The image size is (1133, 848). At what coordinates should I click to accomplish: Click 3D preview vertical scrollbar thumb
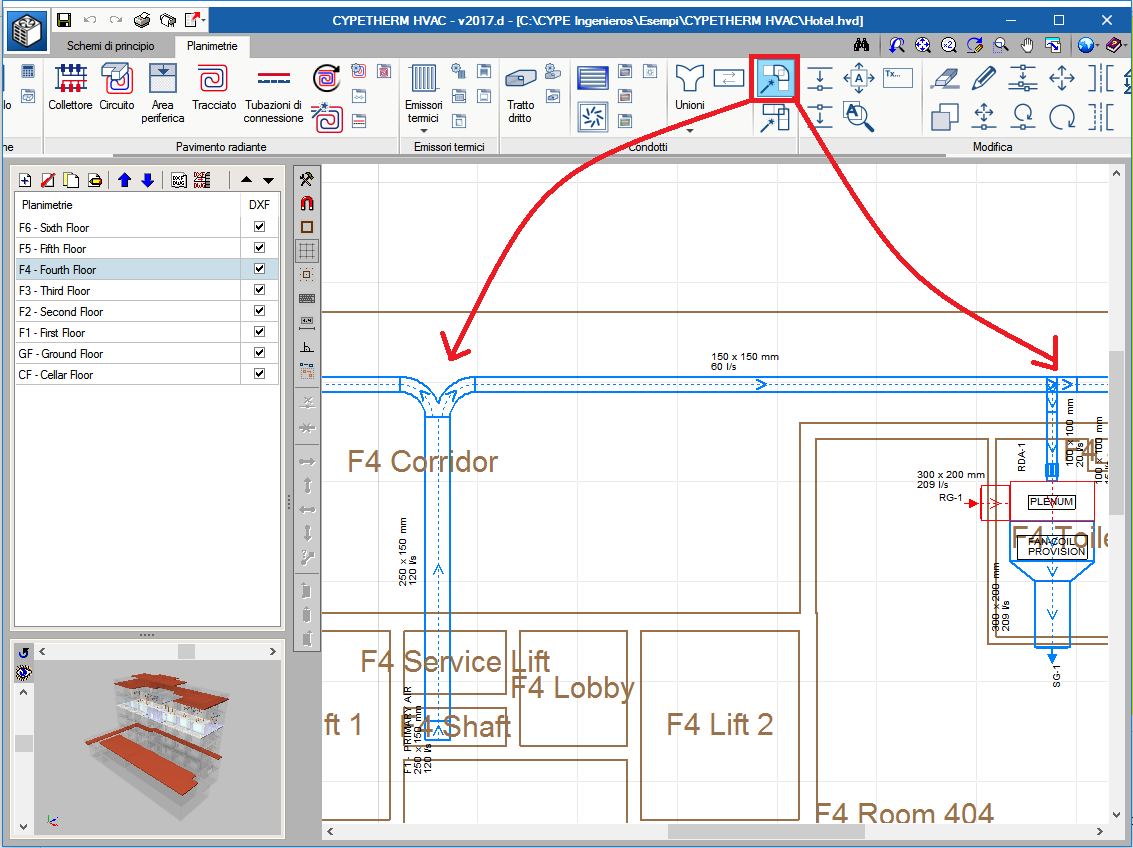[23, 743]
